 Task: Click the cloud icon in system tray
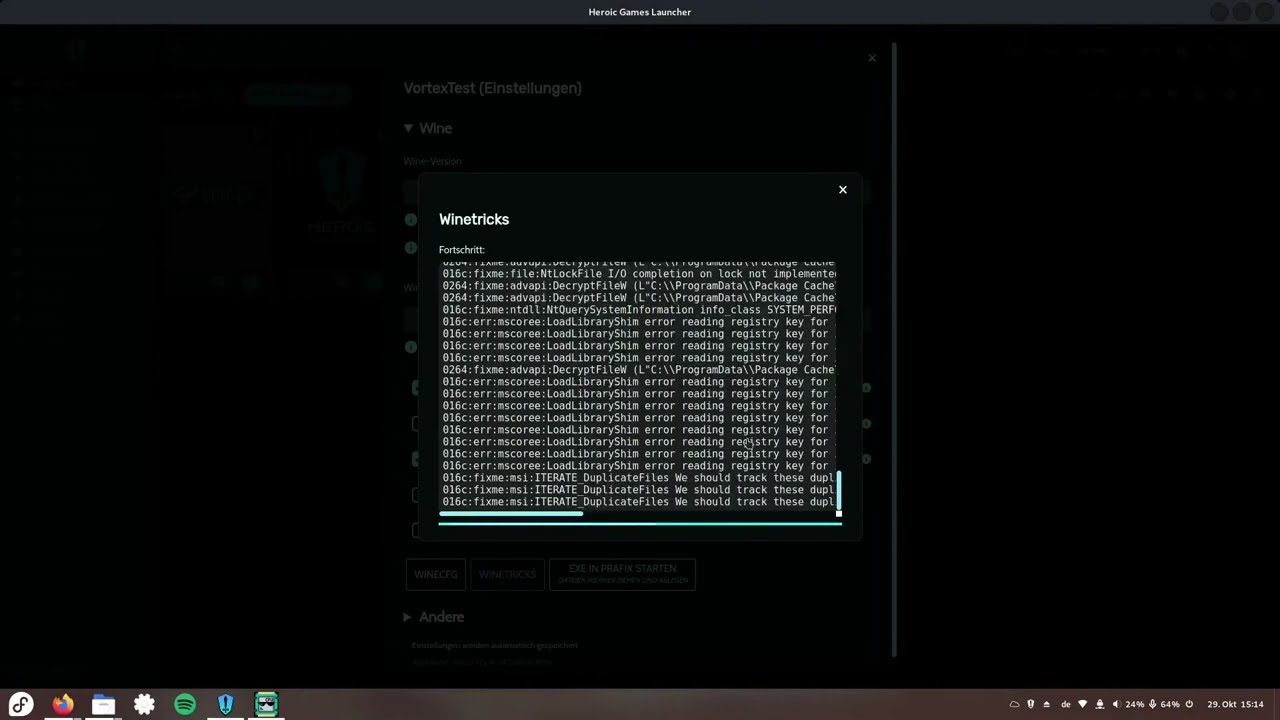(1014, 704)
